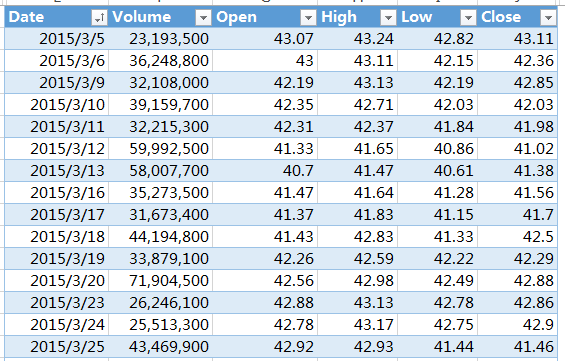Click volume cell 32,215,300

pos(160,126)
